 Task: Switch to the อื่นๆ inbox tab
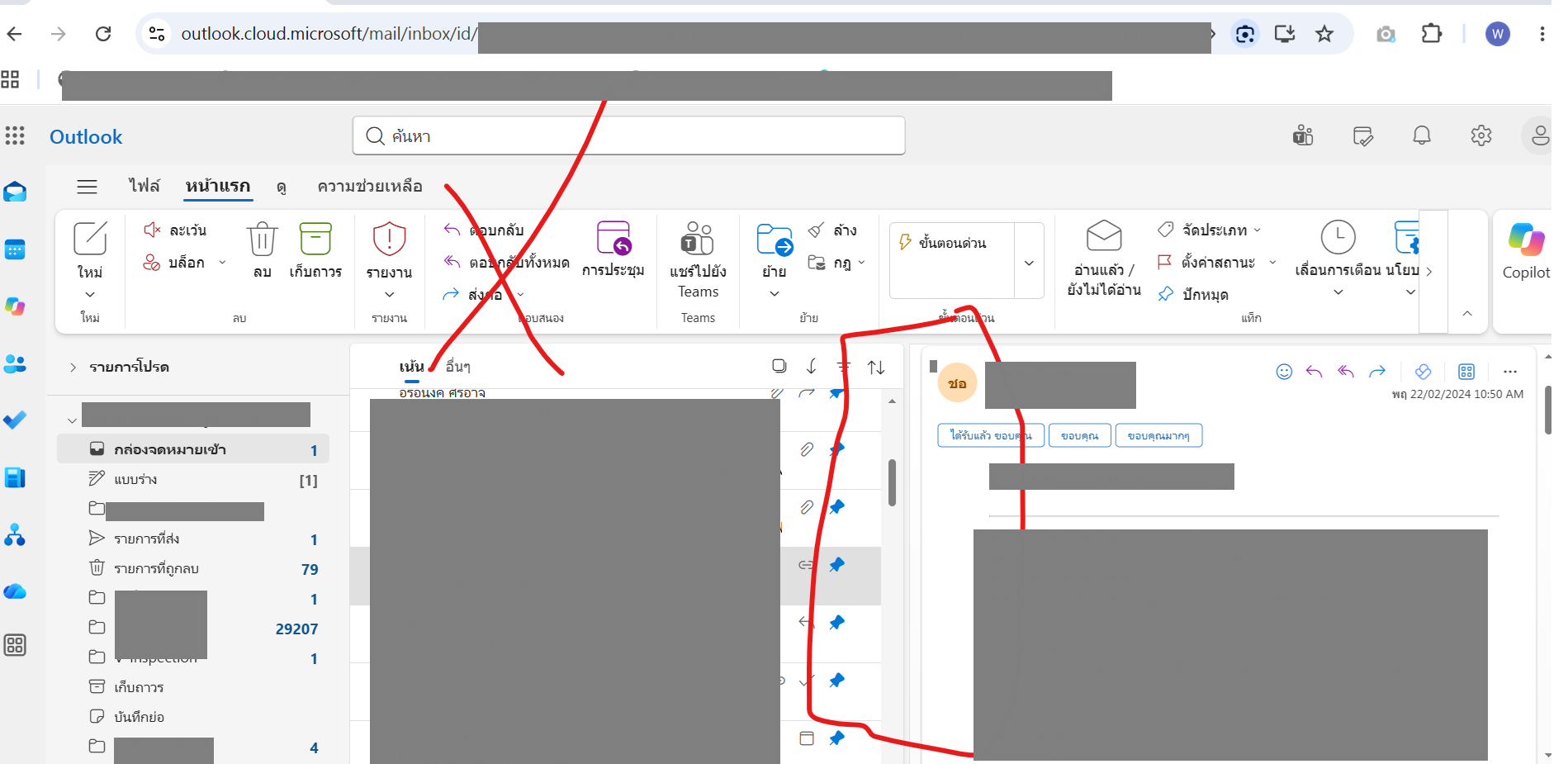tap(458, 366)
